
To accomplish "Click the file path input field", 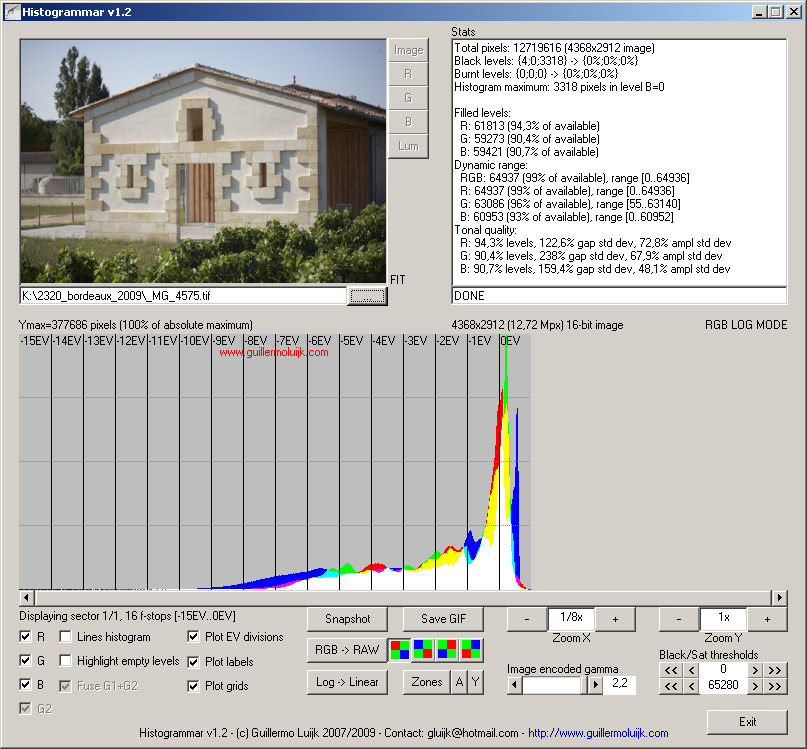I will [x=183, y=296].
